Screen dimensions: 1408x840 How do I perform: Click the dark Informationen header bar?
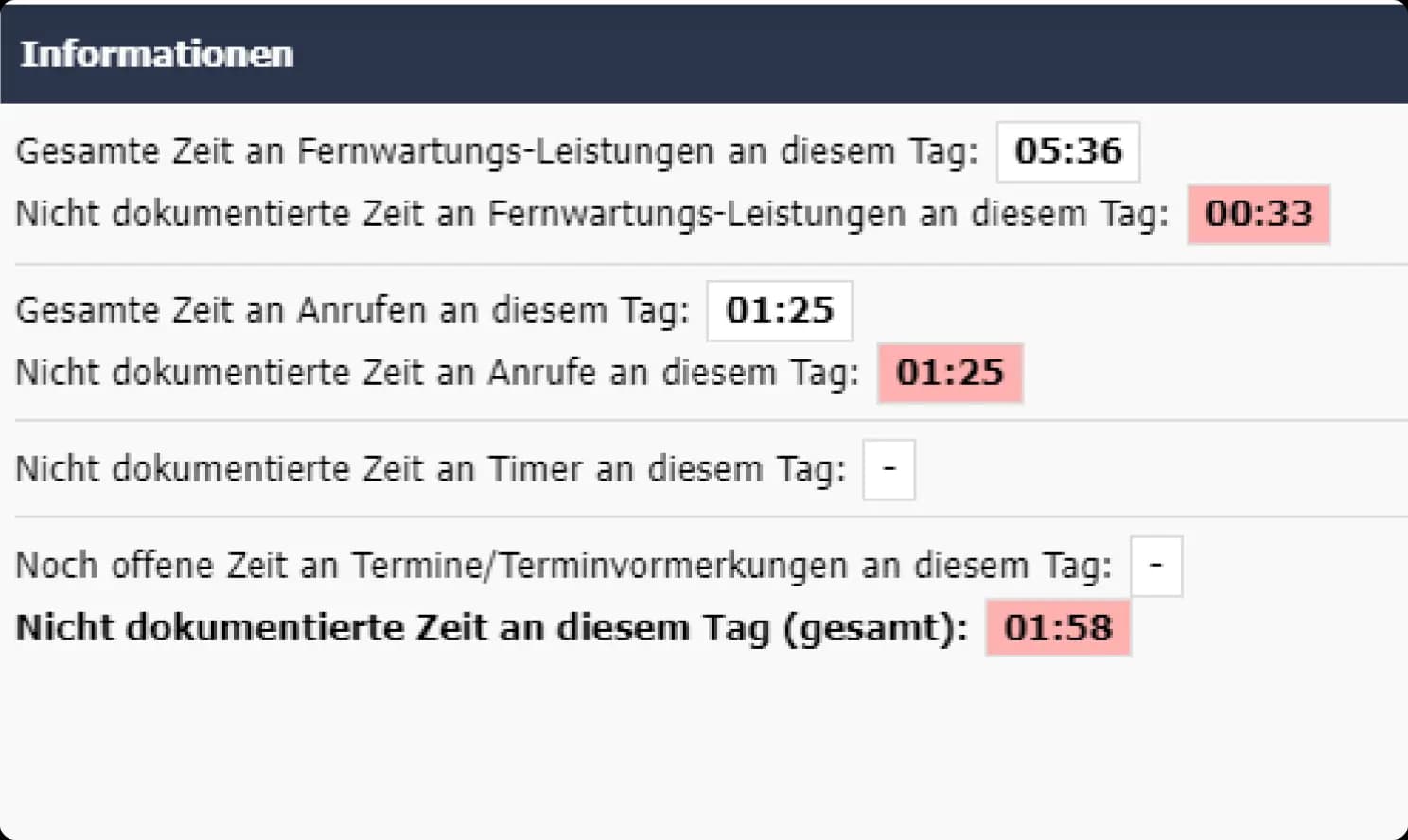click(704, 54)
